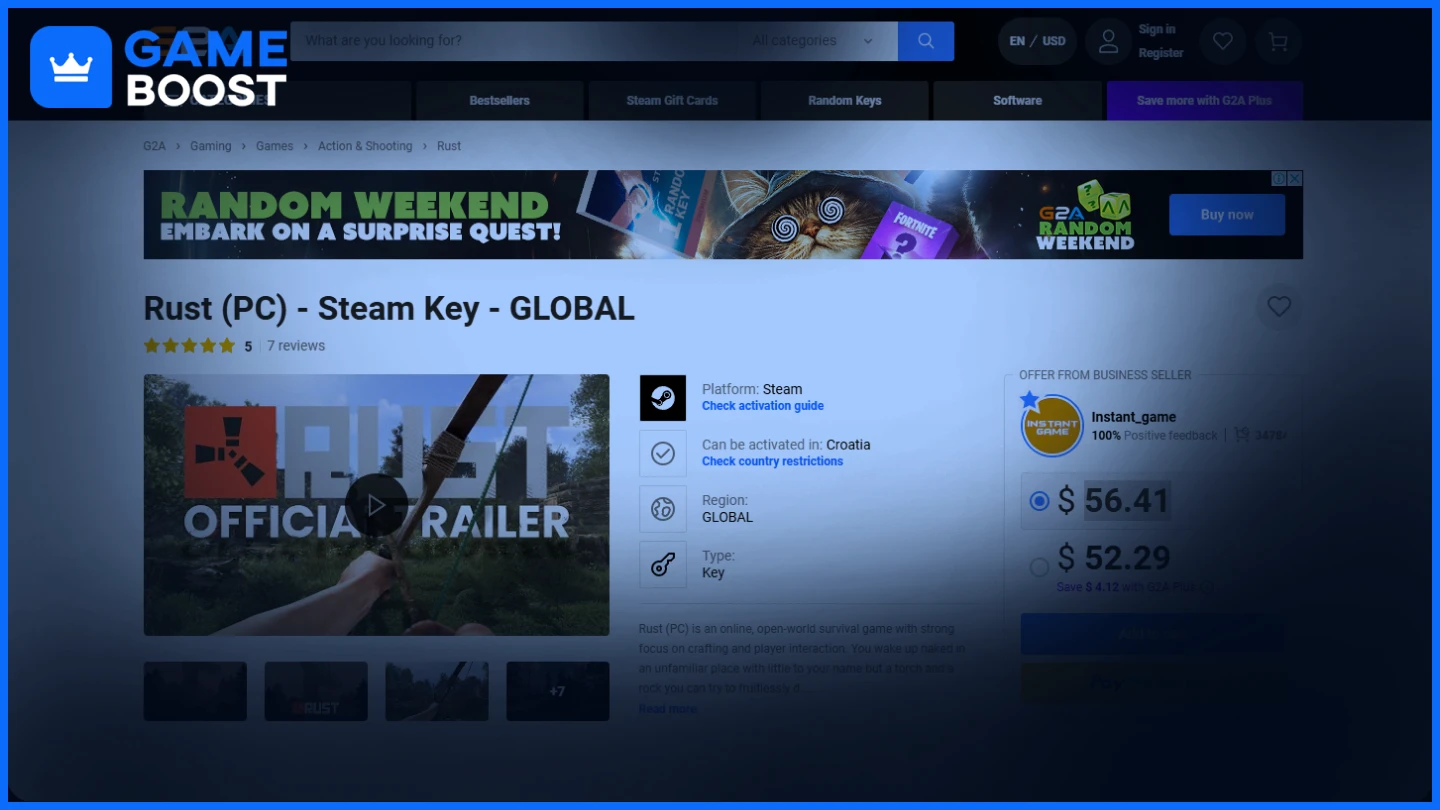Viewport: 1440px width, 810px height.
Task: Click the five-star rating stars
Action: 190,346
